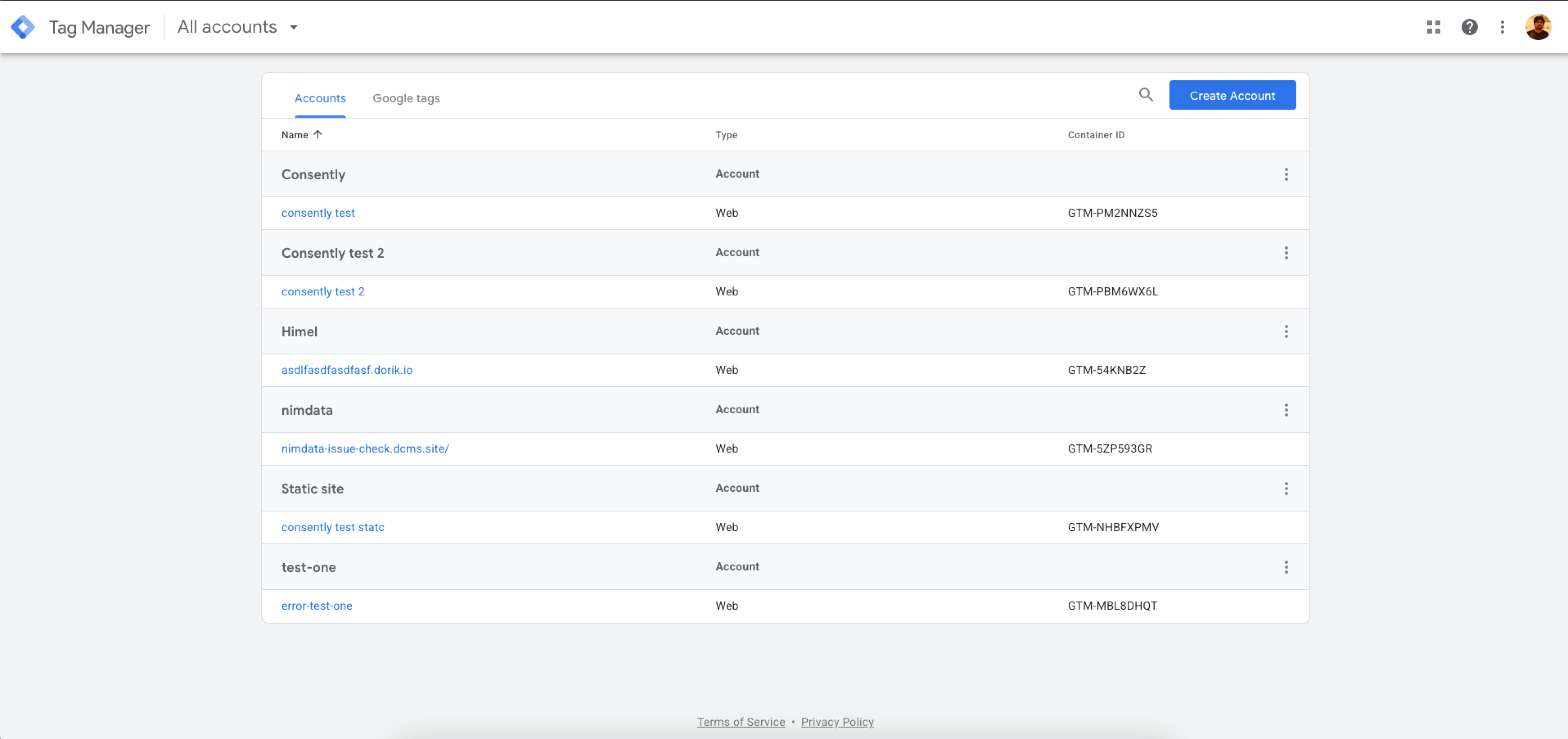Click container ID GTM-54KNB2Z
Viewport: 1568px width, 739px height.
coord(1106,370)
